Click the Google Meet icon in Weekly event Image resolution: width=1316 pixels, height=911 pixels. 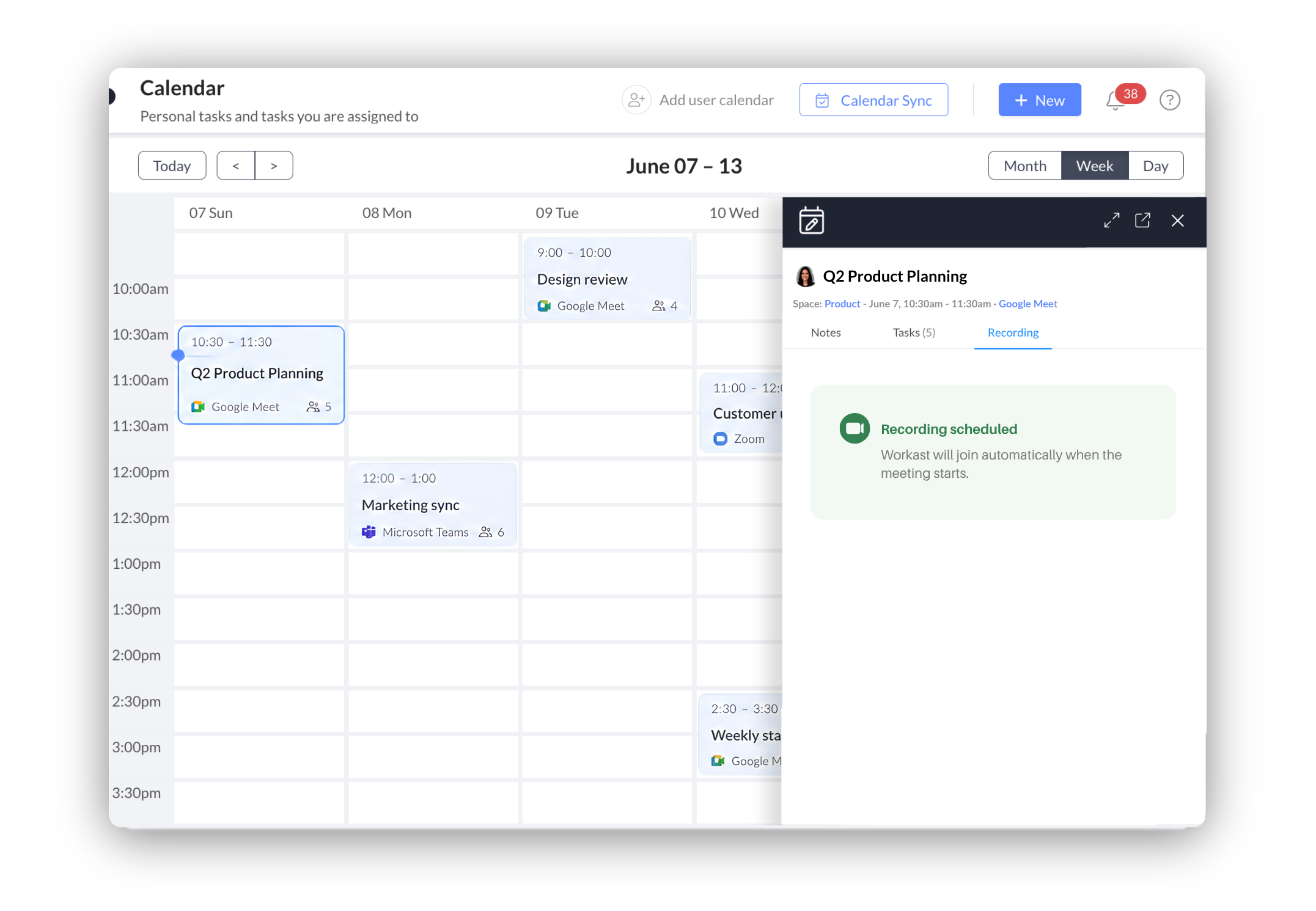pyautogui.click(x=718, y=761)
